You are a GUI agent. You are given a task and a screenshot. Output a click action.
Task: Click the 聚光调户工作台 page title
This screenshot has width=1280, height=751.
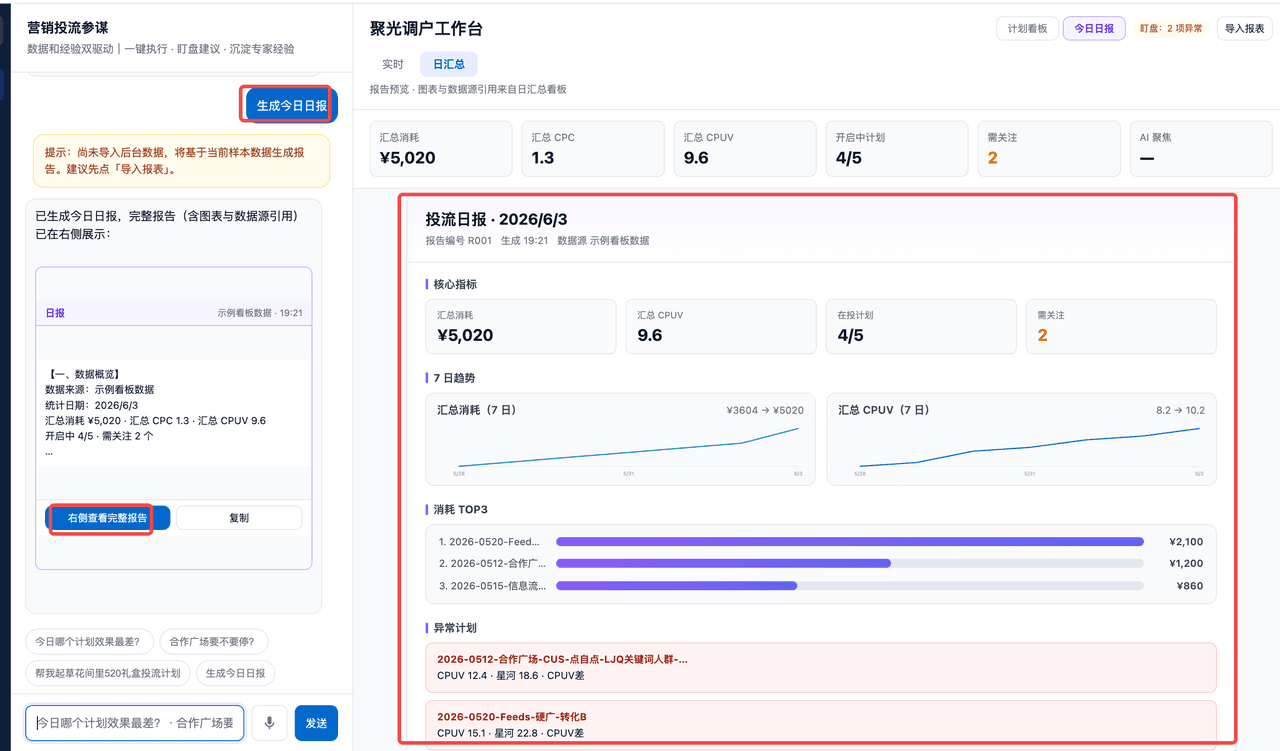coord(426,29)
